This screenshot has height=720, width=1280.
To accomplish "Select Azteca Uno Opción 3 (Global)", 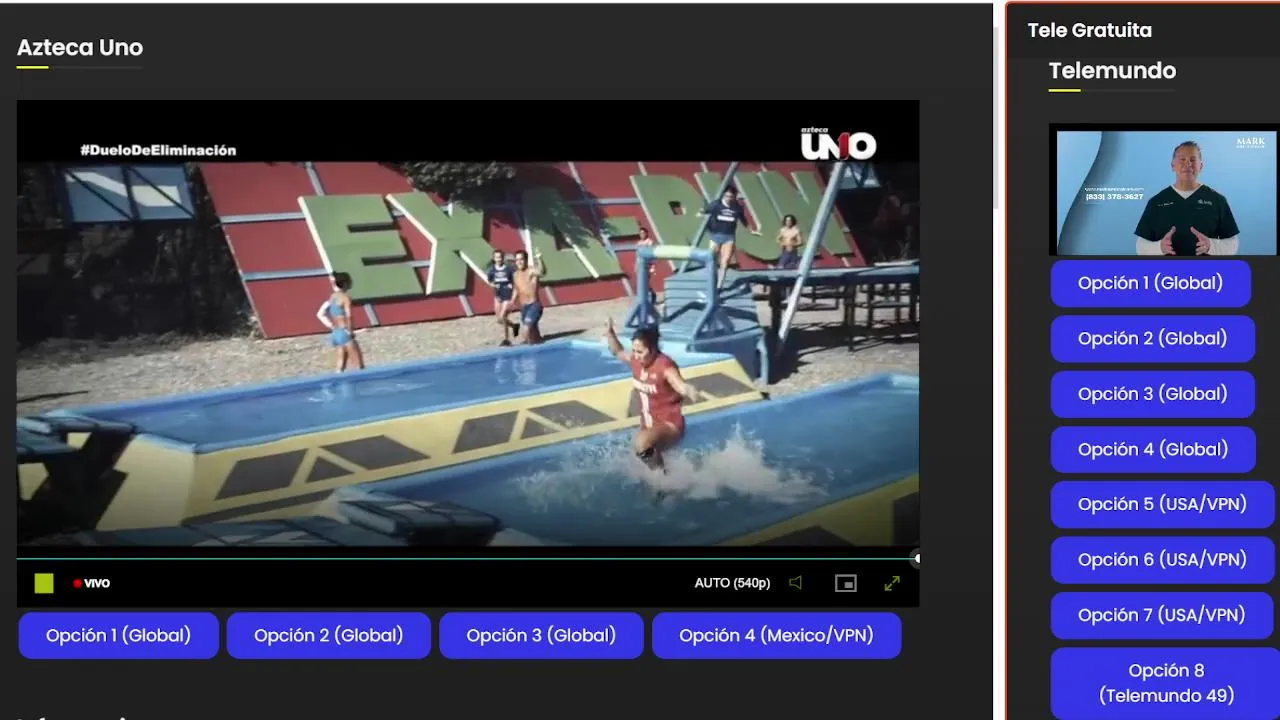I will tap(541, 635).
